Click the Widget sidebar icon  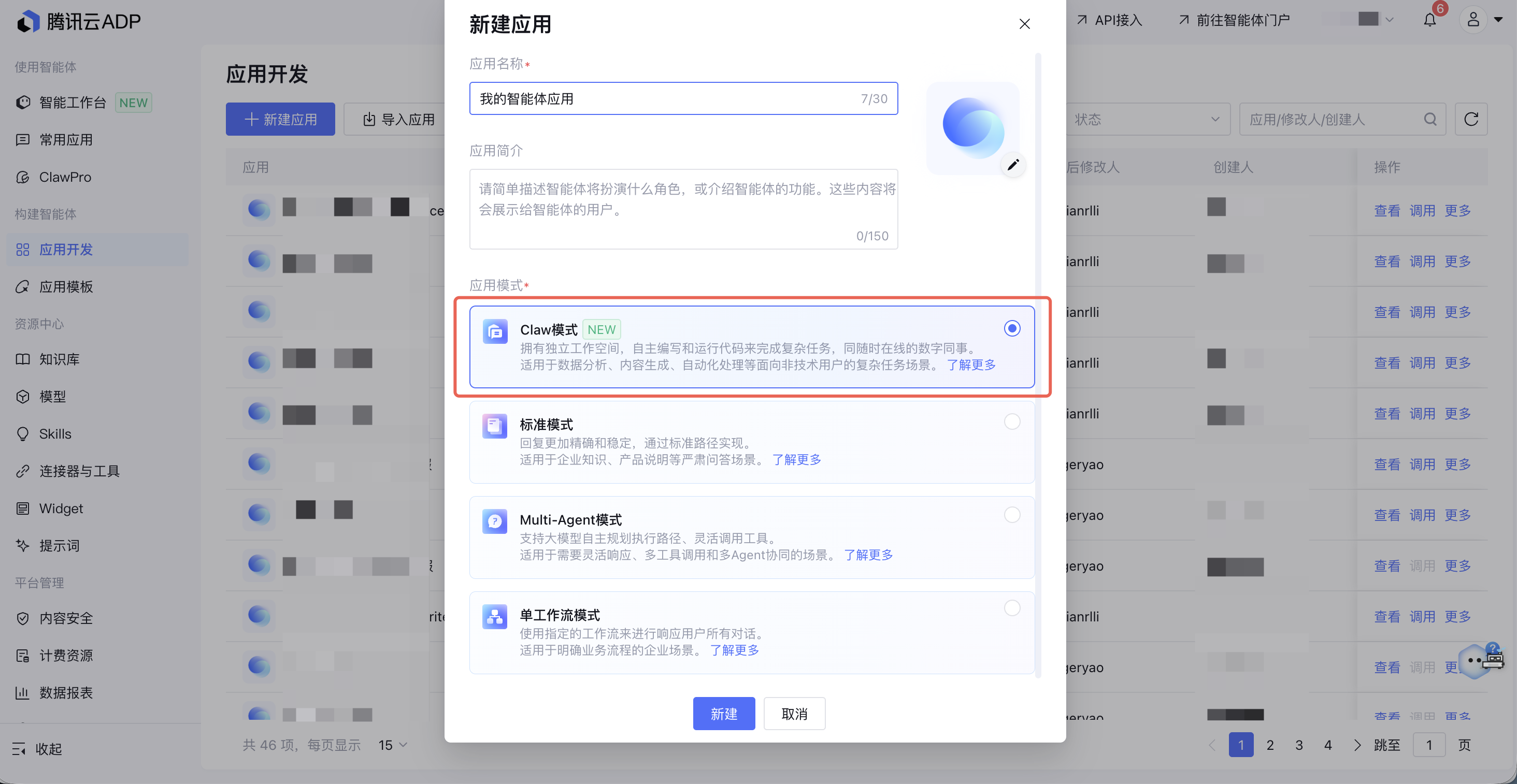coord(22,509)
